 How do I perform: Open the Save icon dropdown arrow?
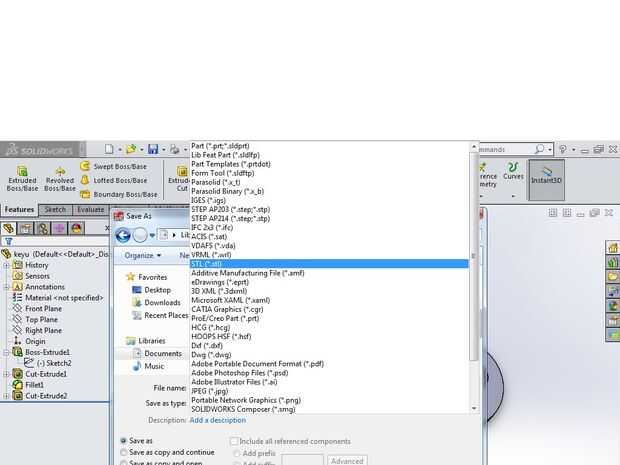pos(164,149)
